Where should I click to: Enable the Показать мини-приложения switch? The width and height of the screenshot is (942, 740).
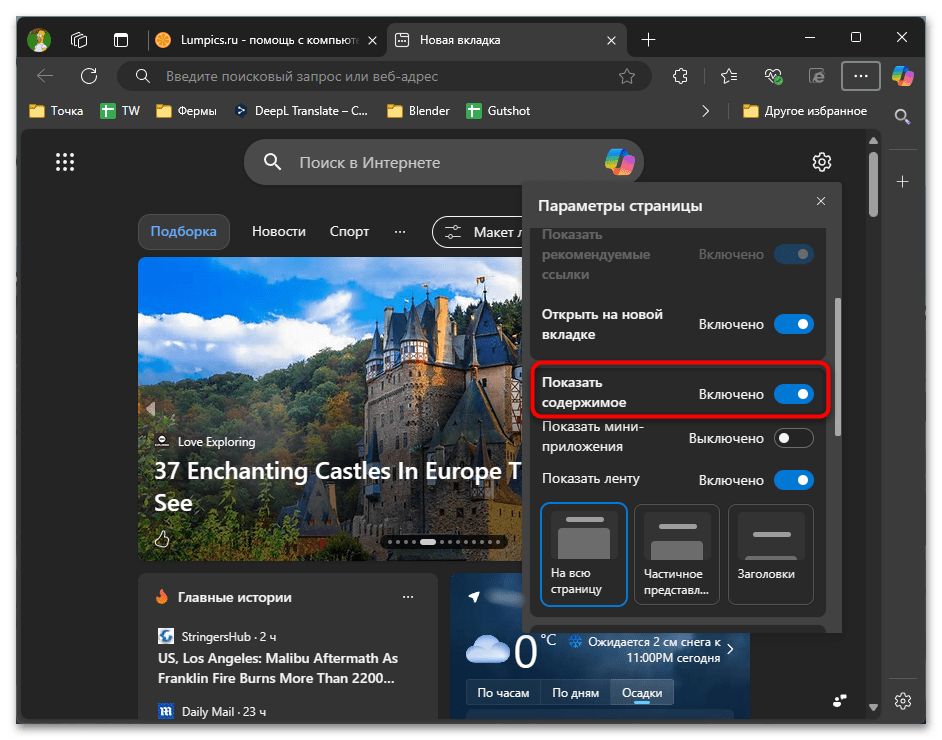794,438
